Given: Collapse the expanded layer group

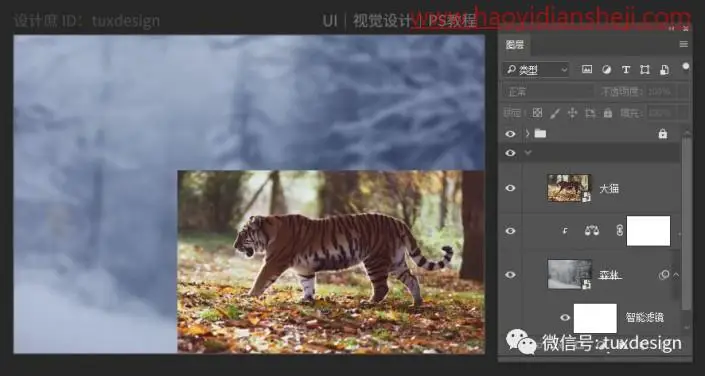Looking at the screenshot, I should click(528, 153).
